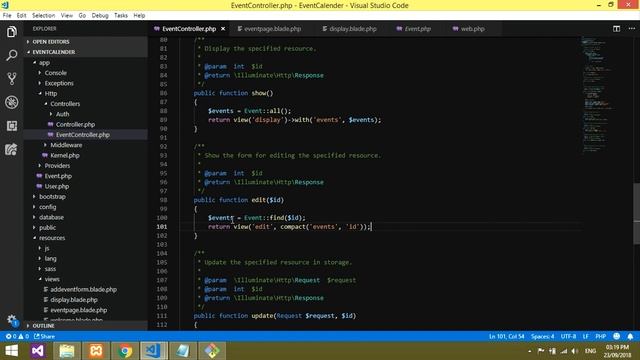Screen dimensions: 640x360
Task: Click Windows Start button on taskbar
Action: click(11, 351)
